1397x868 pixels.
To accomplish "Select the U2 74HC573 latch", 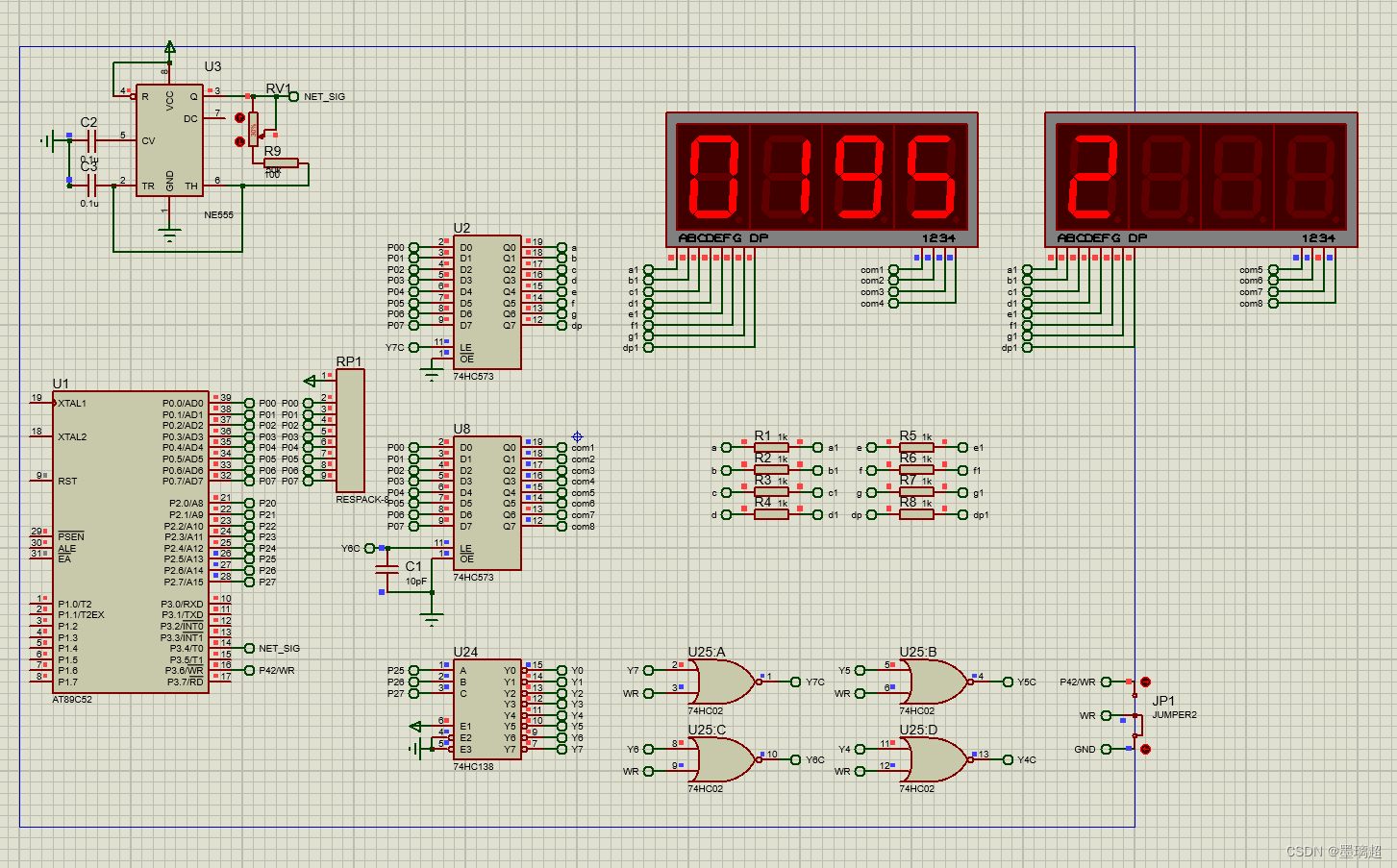I will (x=487, y=302).
